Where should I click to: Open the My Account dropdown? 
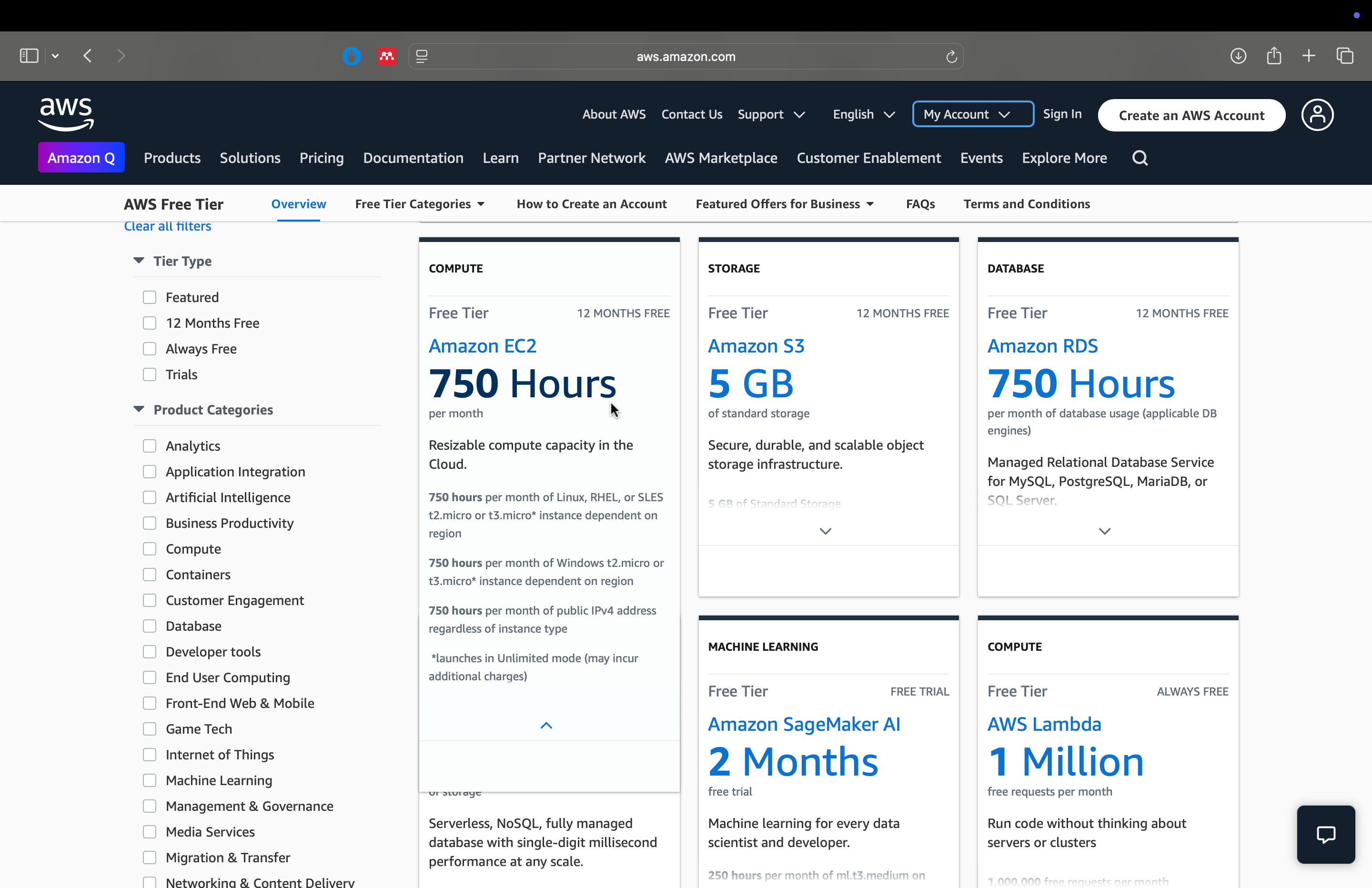pyautogui.click(x=972, y=114)
